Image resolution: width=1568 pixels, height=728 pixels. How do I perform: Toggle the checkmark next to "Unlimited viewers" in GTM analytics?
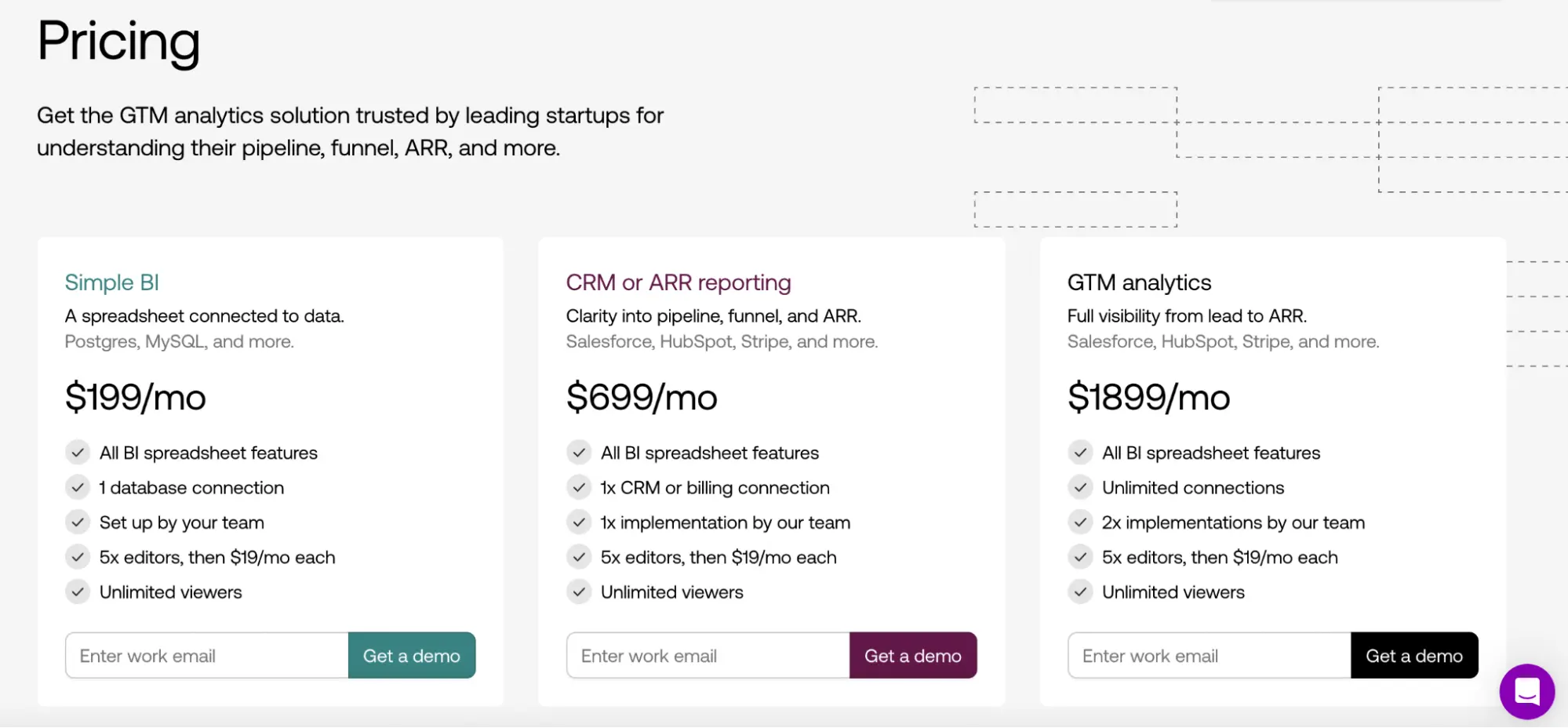tap(1081, 591)
